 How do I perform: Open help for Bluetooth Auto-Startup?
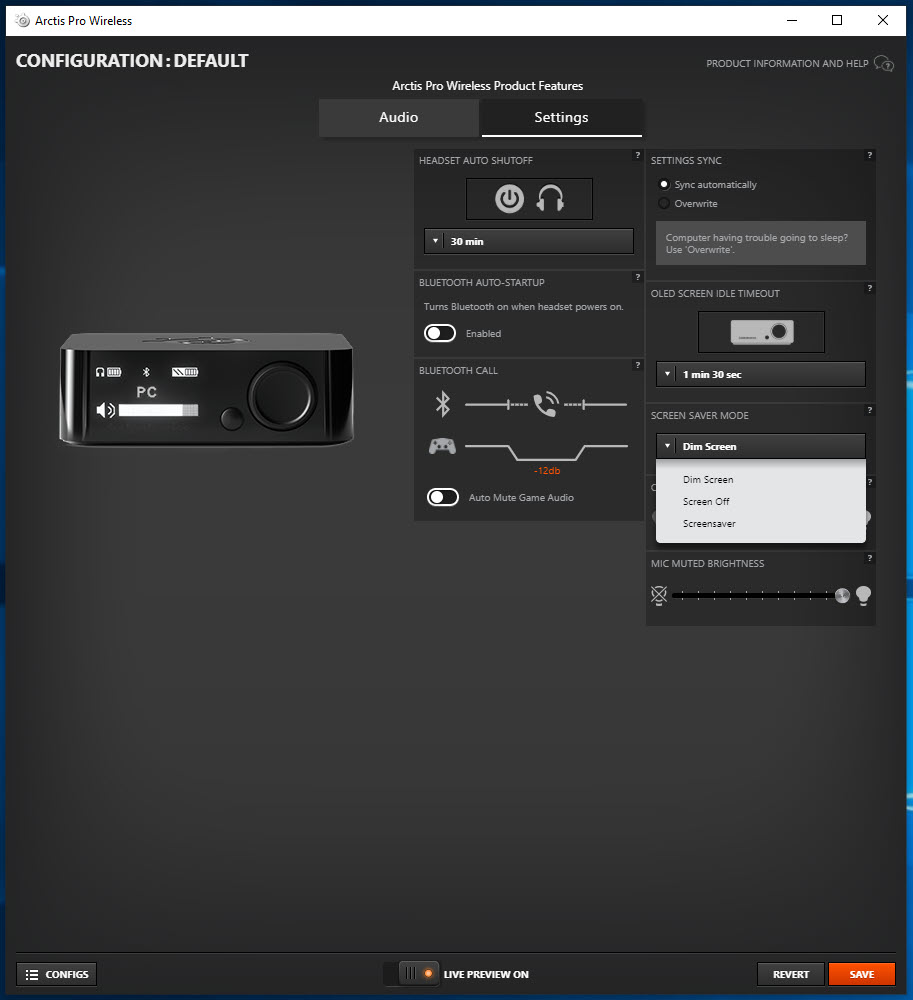[637, 277]
